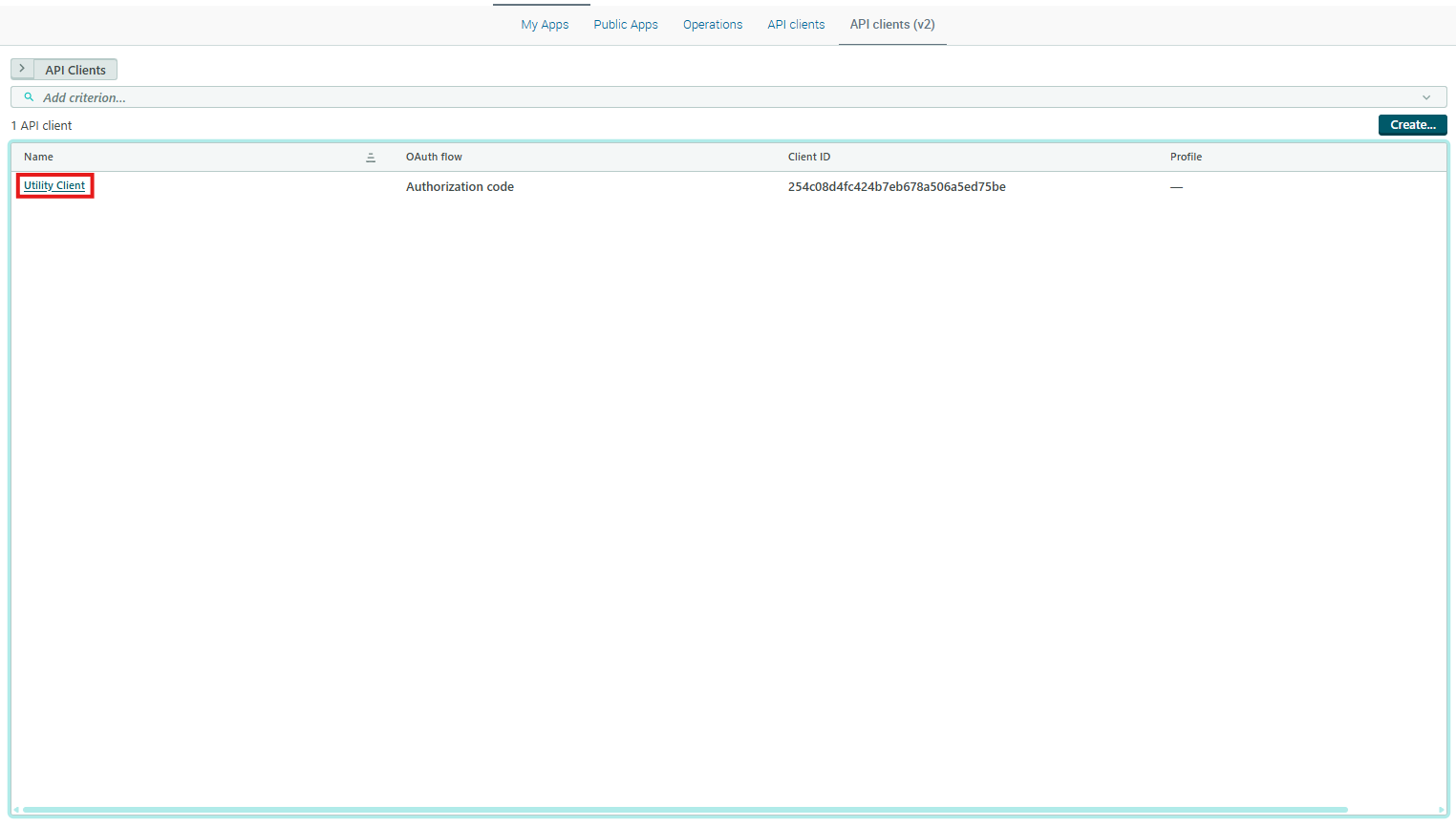
Task: Select the API clients (v2) tab
Action: 892,25
